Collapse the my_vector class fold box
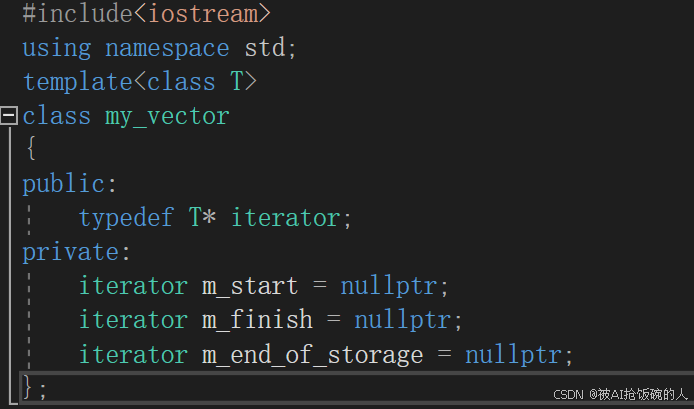Viewport: 694px width, 409px height. point(8,116)
